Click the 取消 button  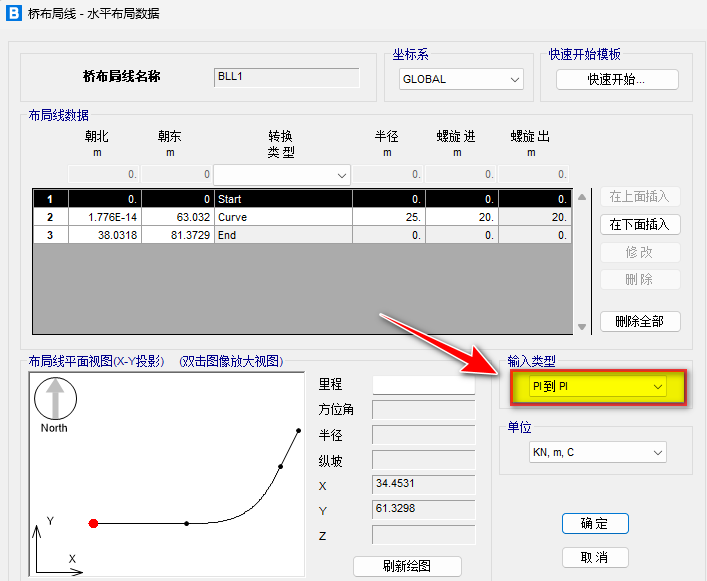[x=594, y=557]
